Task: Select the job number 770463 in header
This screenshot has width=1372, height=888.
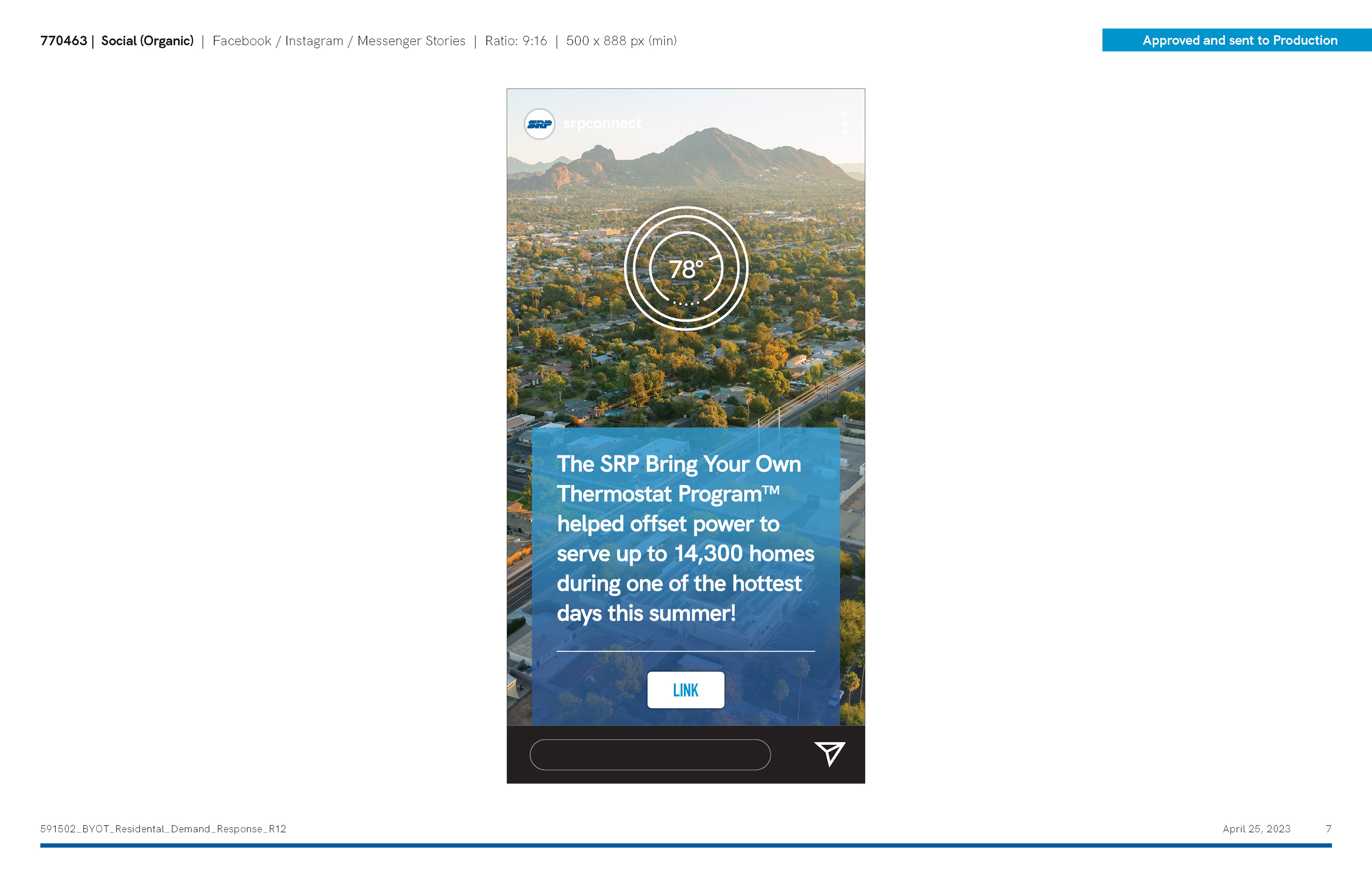Action: [x=63, y=41]
